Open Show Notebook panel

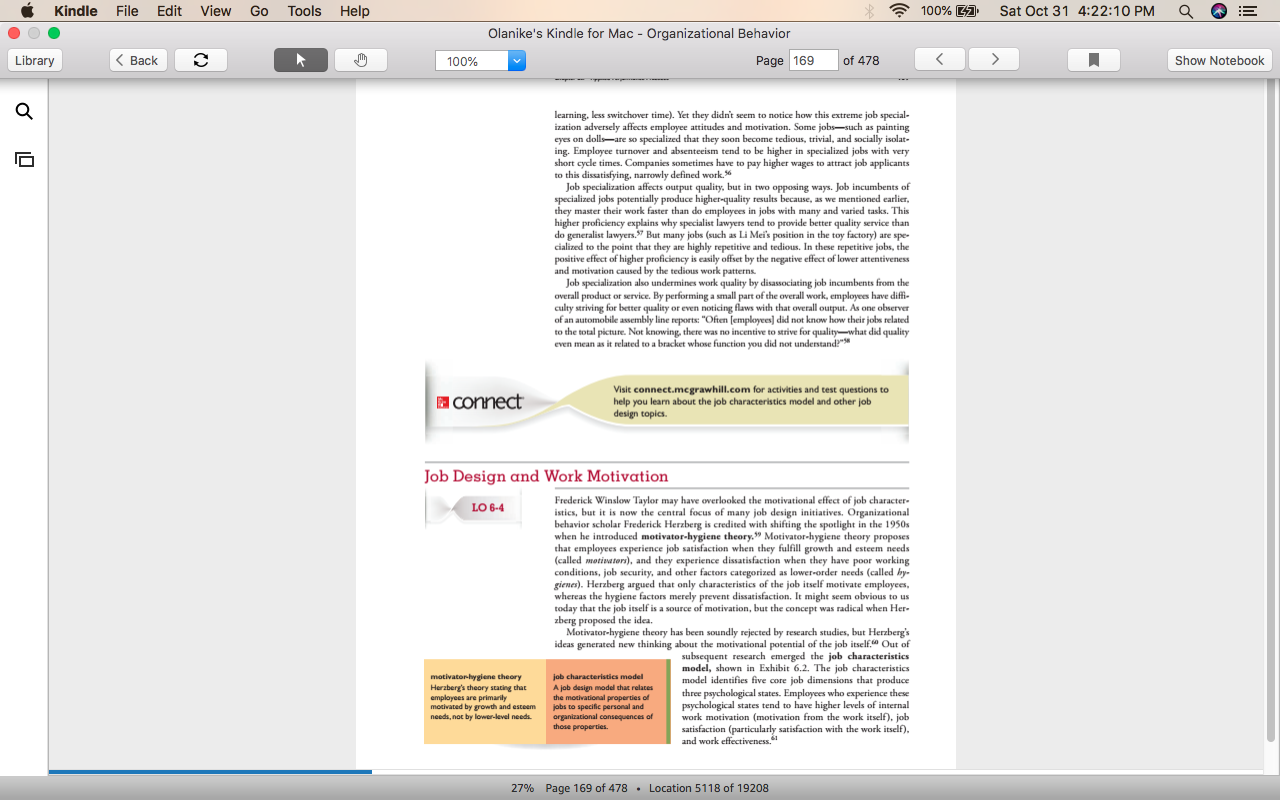1219,60
